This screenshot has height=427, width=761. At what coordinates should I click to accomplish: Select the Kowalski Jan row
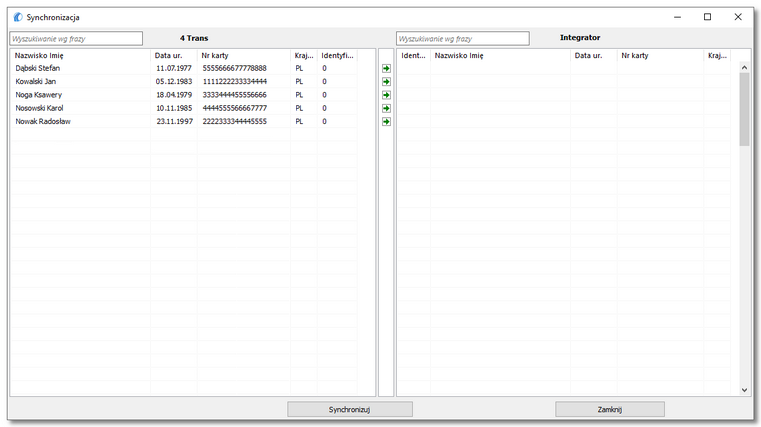(x=184, y=82)
